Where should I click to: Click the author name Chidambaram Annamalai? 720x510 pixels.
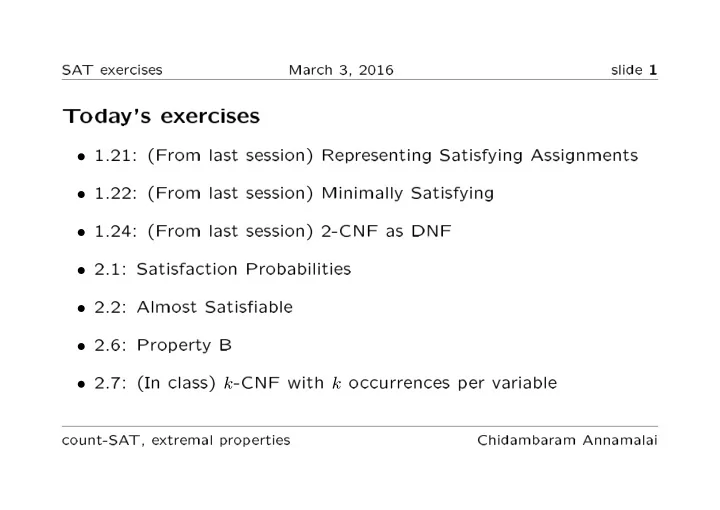[x=568, y=440]
